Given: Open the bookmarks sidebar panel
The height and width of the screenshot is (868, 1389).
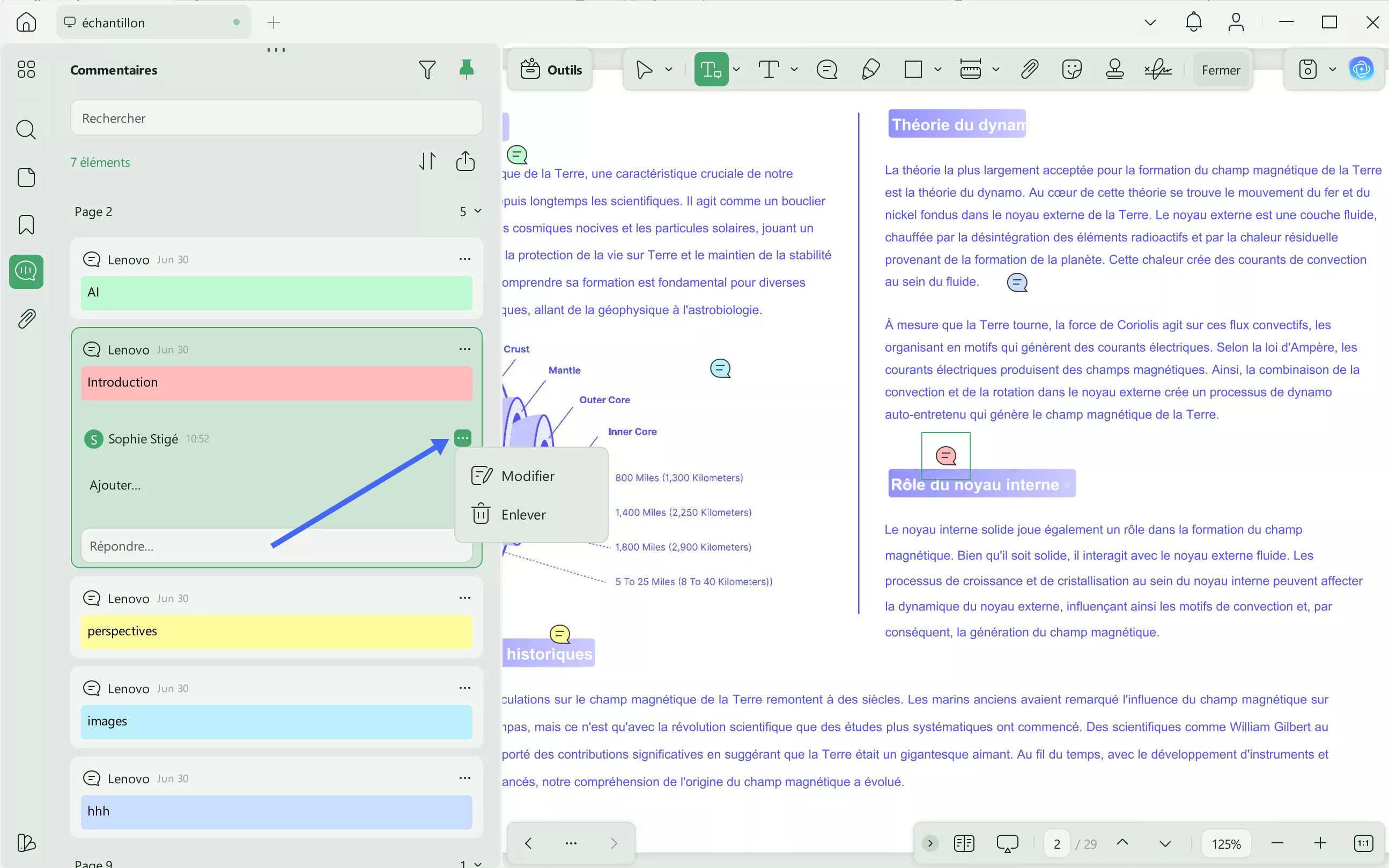Looking at the screenshot, I should pyautogui.click(x=26, y=225).
